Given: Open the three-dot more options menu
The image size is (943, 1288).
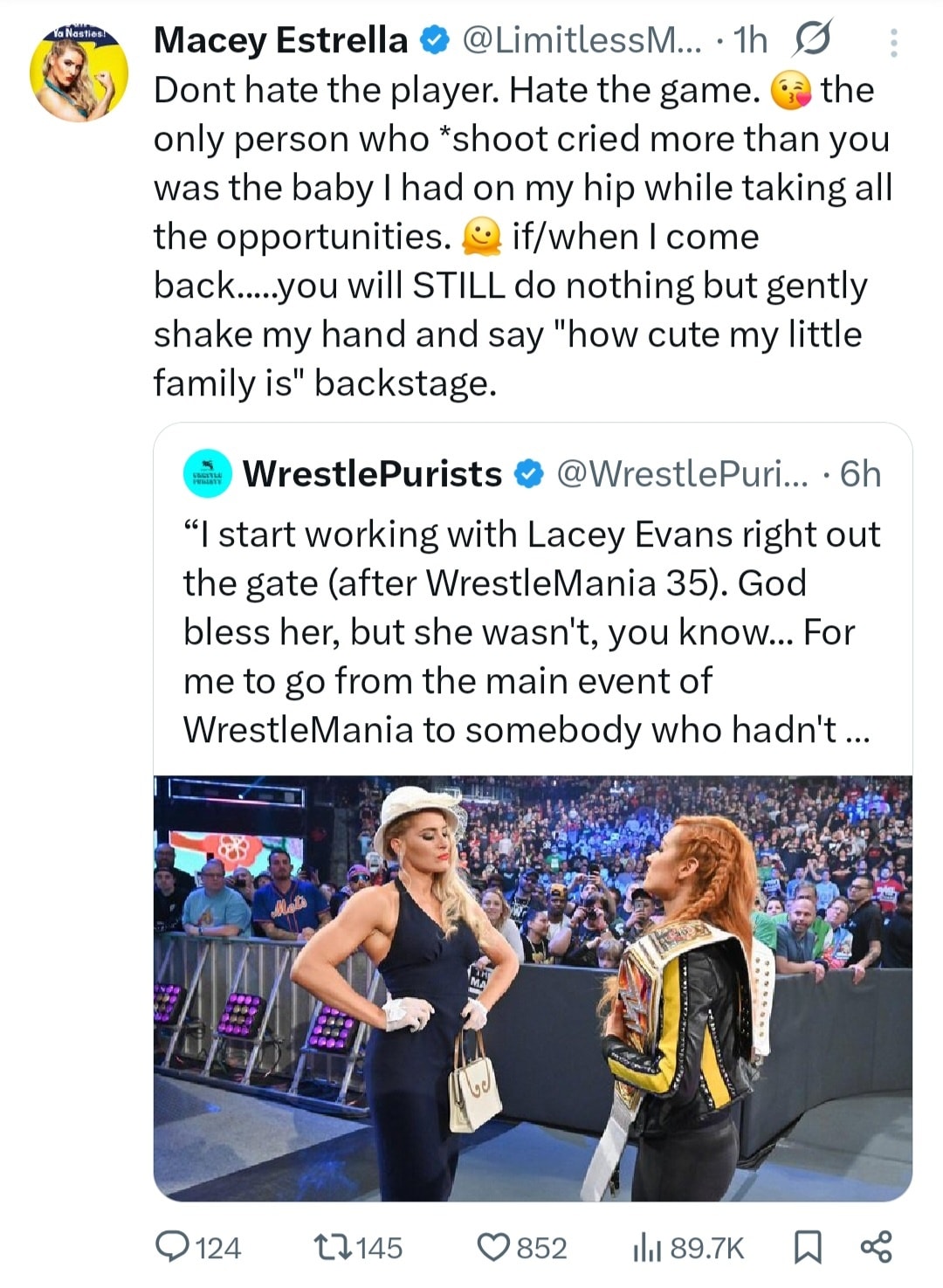Looking at the screenshot, I should pos(893,43).
